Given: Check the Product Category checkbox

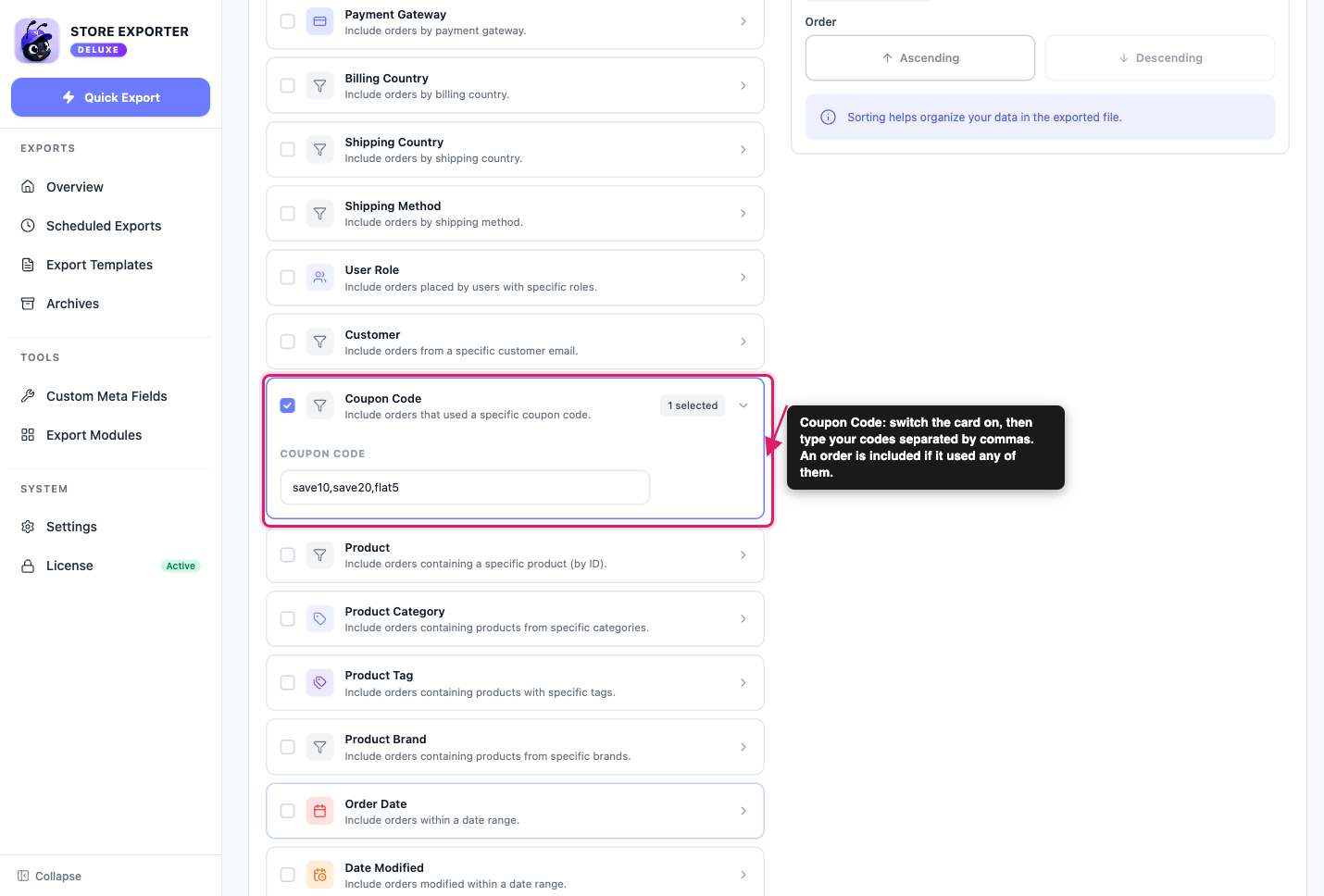Looking at the screenshot, I should 288,619.
